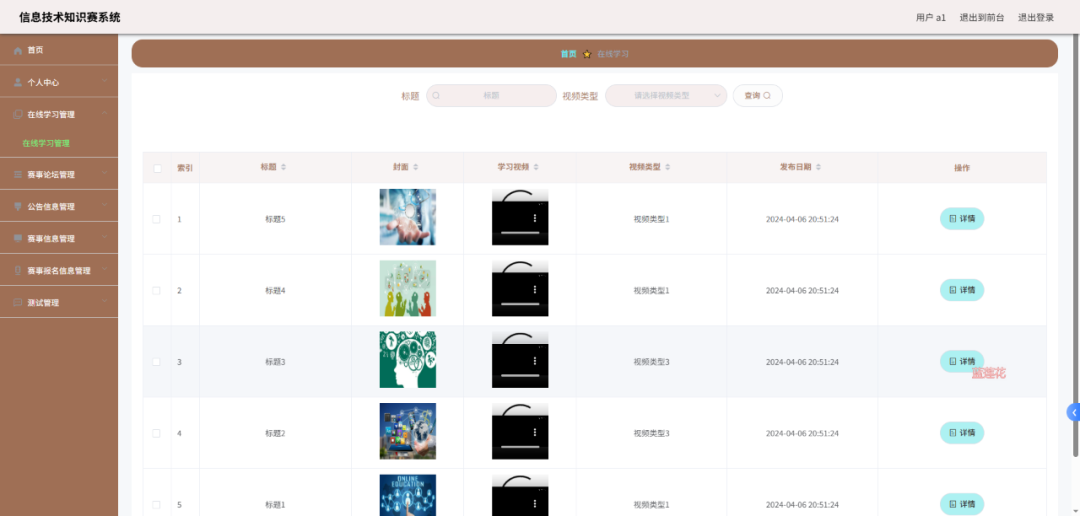Open cover image of 标题5
This screenshot has width=1080, height=516.
pyautogui.click(x=408, y=217)
